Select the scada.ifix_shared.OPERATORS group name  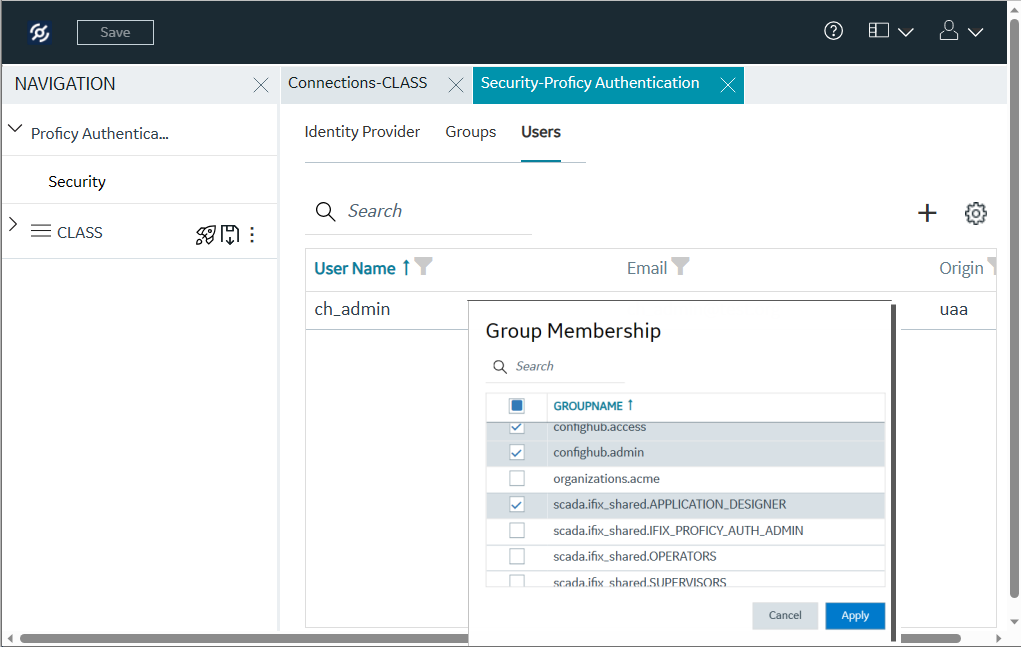point(634,557)
